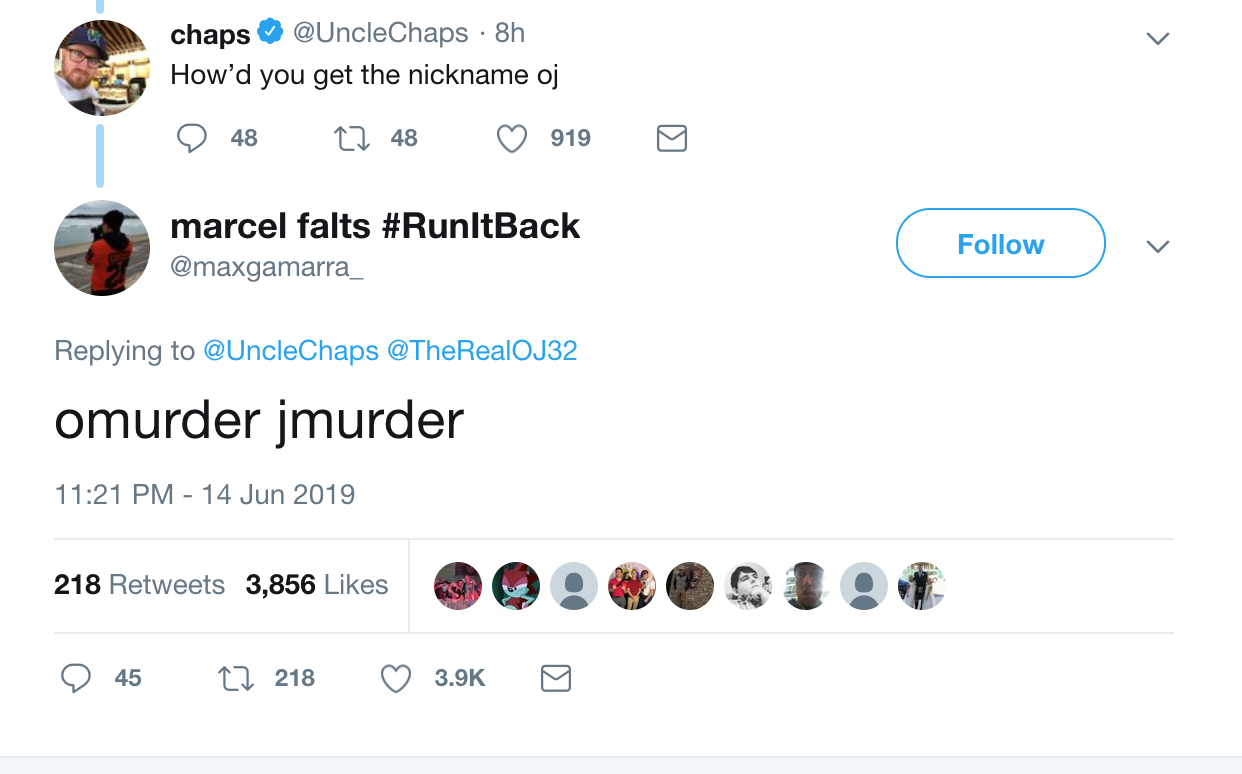Follow marcel falts
The width and height of the screenshot is (1242, 774).
tap(1000, 244)
